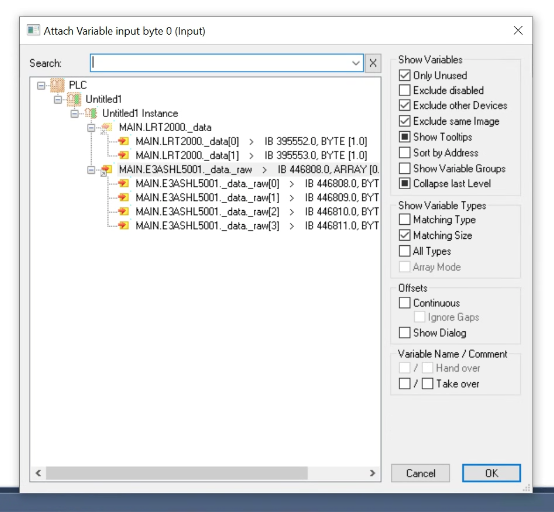
Task: Confirm with the OK button
Action: (491, 473)
